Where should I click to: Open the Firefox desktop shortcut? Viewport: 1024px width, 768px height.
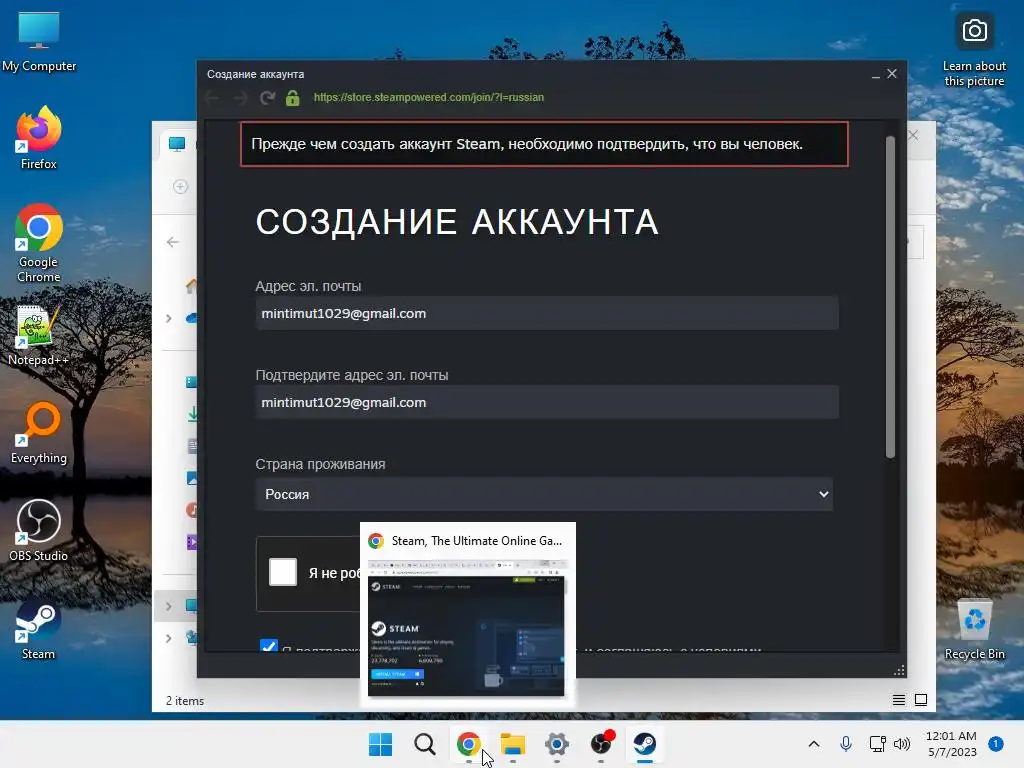tap(39, 138)
